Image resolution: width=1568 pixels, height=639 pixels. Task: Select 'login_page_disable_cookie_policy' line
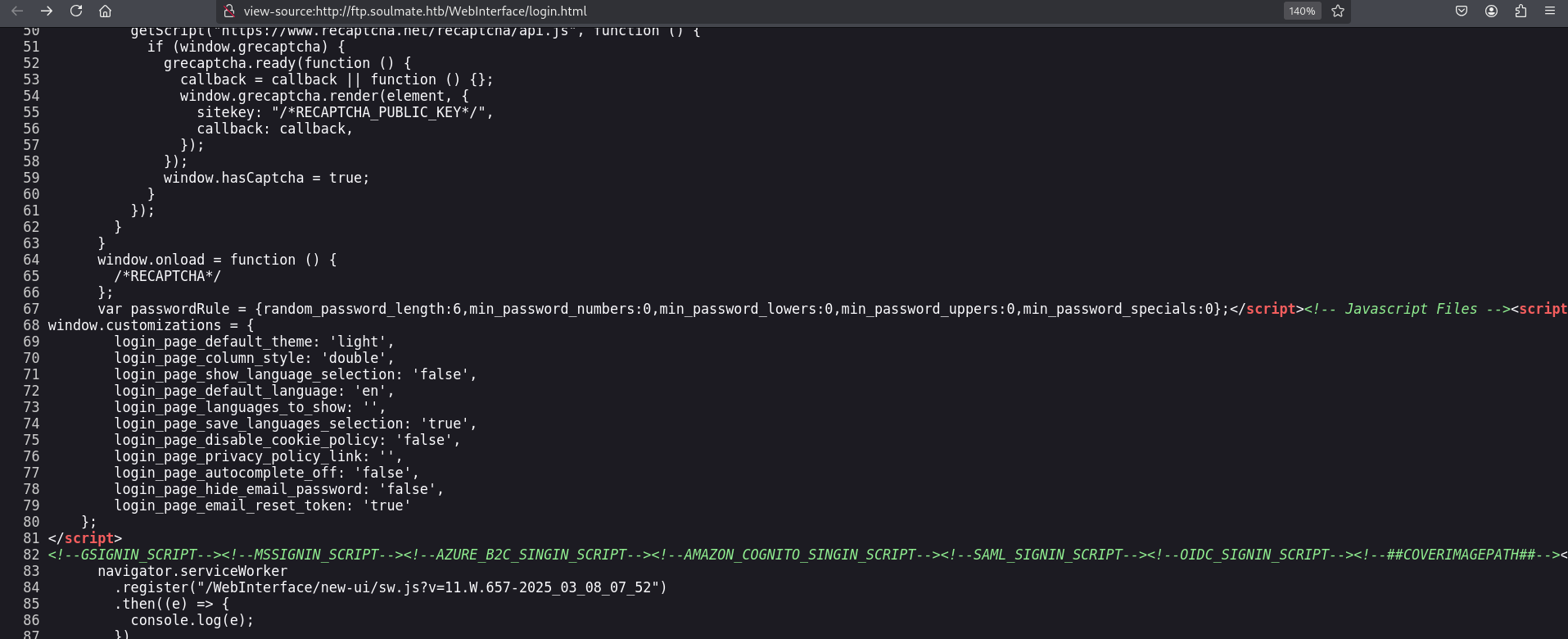tap(287, 440)
